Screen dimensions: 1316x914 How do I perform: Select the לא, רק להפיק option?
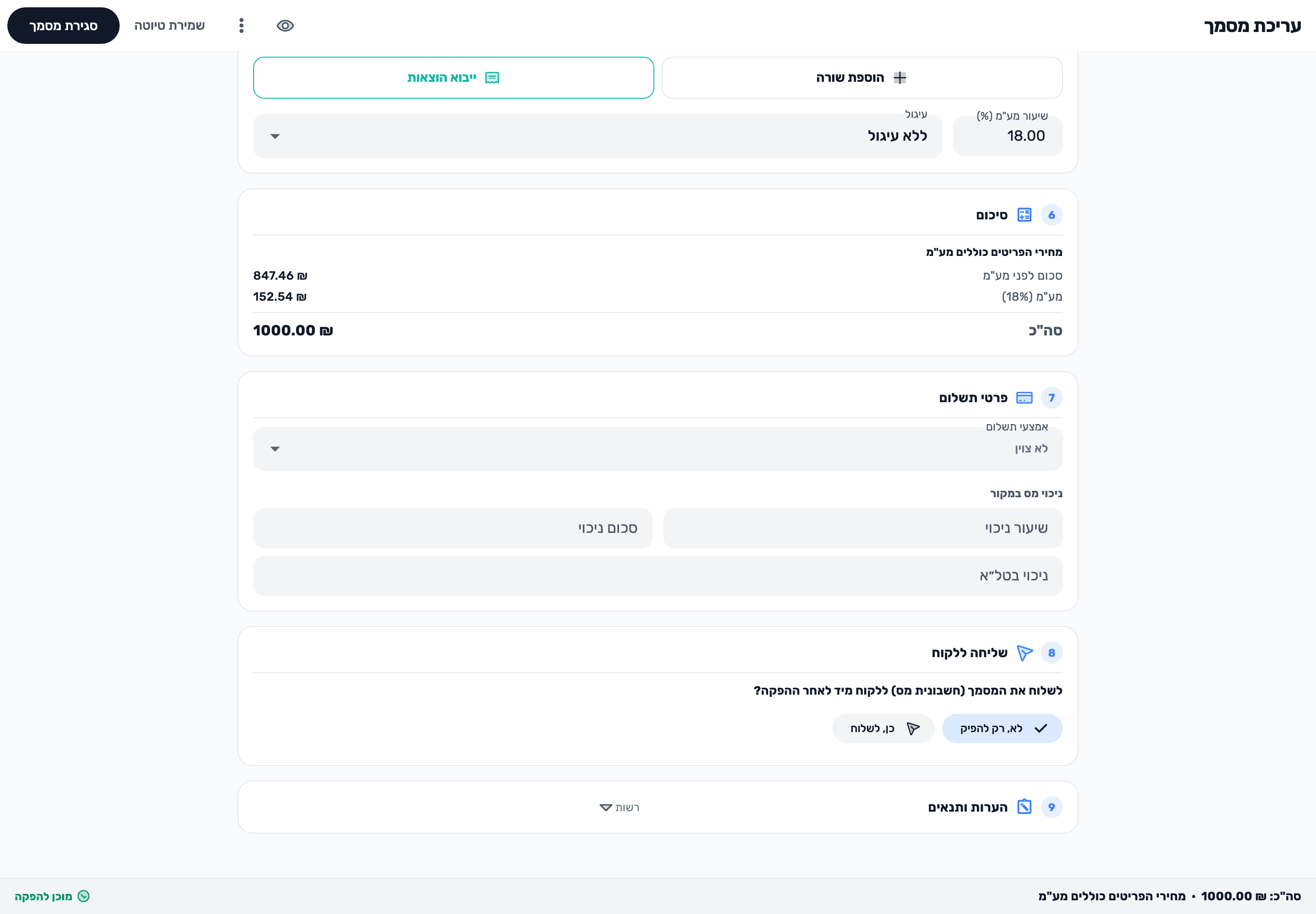point(1002,728)
